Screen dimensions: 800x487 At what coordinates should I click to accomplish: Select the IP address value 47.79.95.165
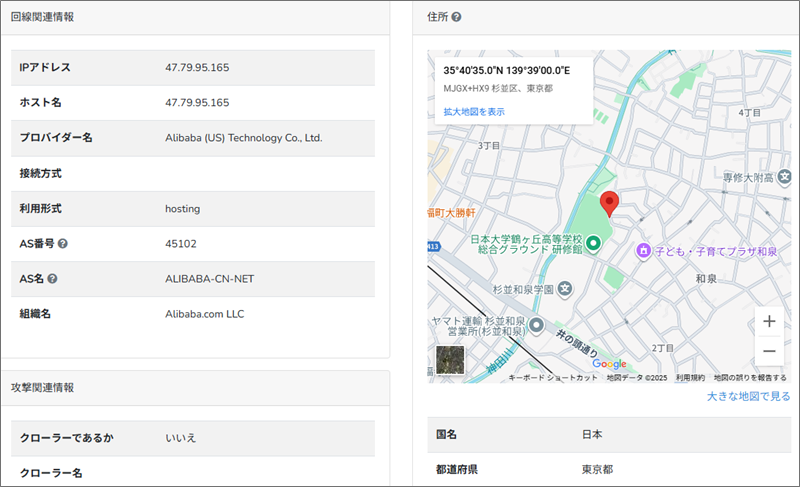(197, 67)
